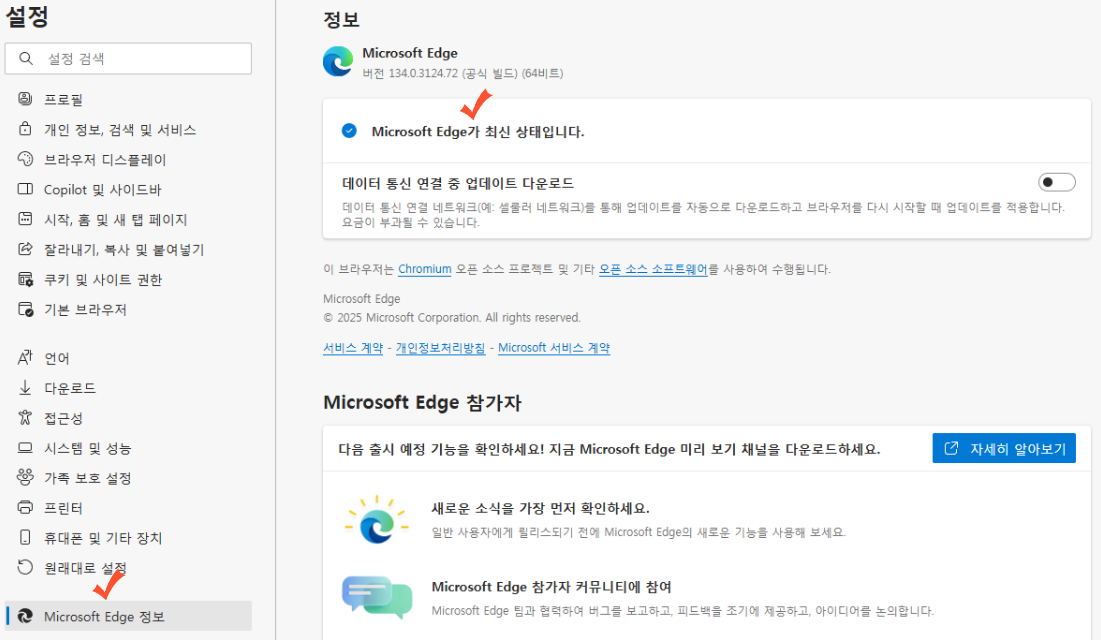The image size is (1101, 640).
Task: Click the phone and devices icon
Action: 25,537
